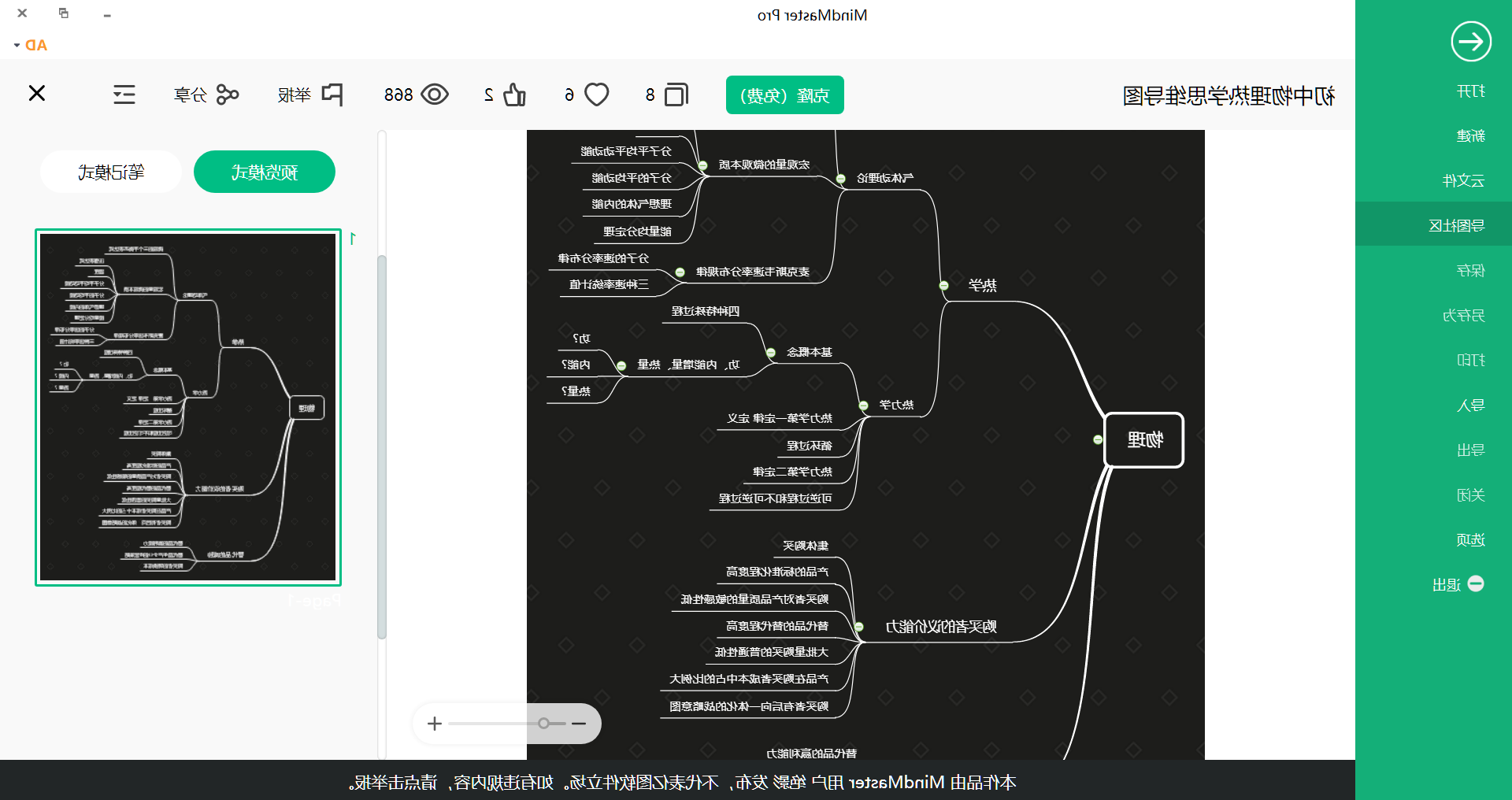The width and height of the screenshot is (1512, 800).
Task: Click the 集体购买 node
Action: (806, 546)
